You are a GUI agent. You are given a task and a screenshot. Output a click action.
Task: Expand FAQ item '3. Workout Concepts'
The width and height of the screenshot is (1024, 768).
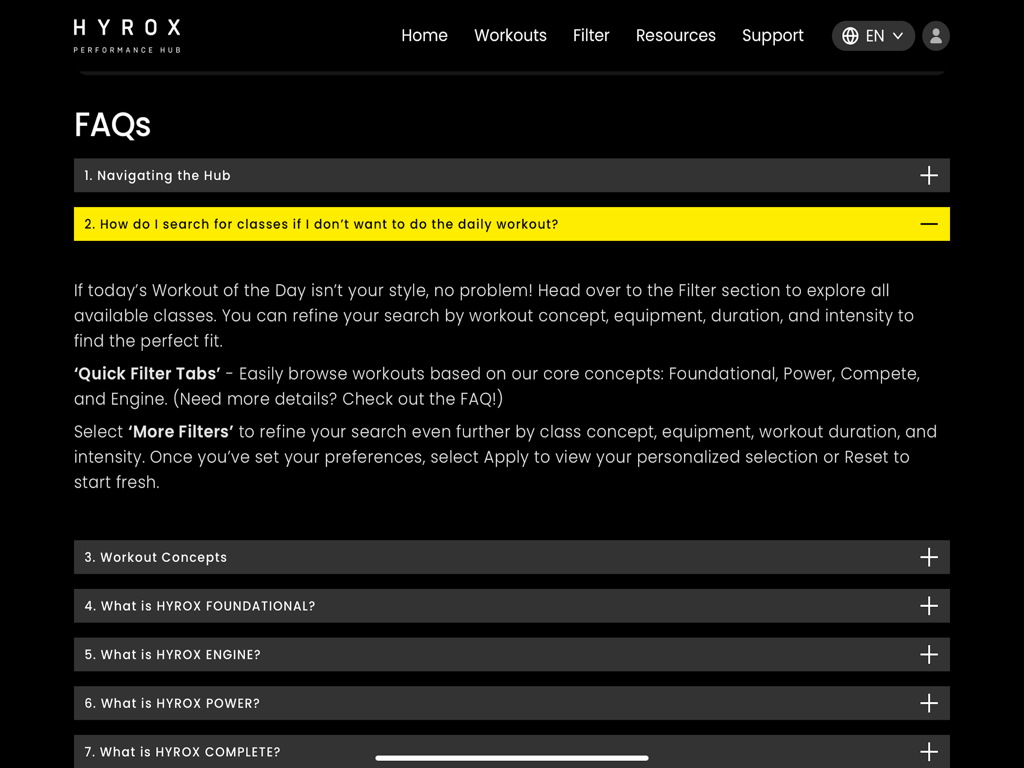511,557
